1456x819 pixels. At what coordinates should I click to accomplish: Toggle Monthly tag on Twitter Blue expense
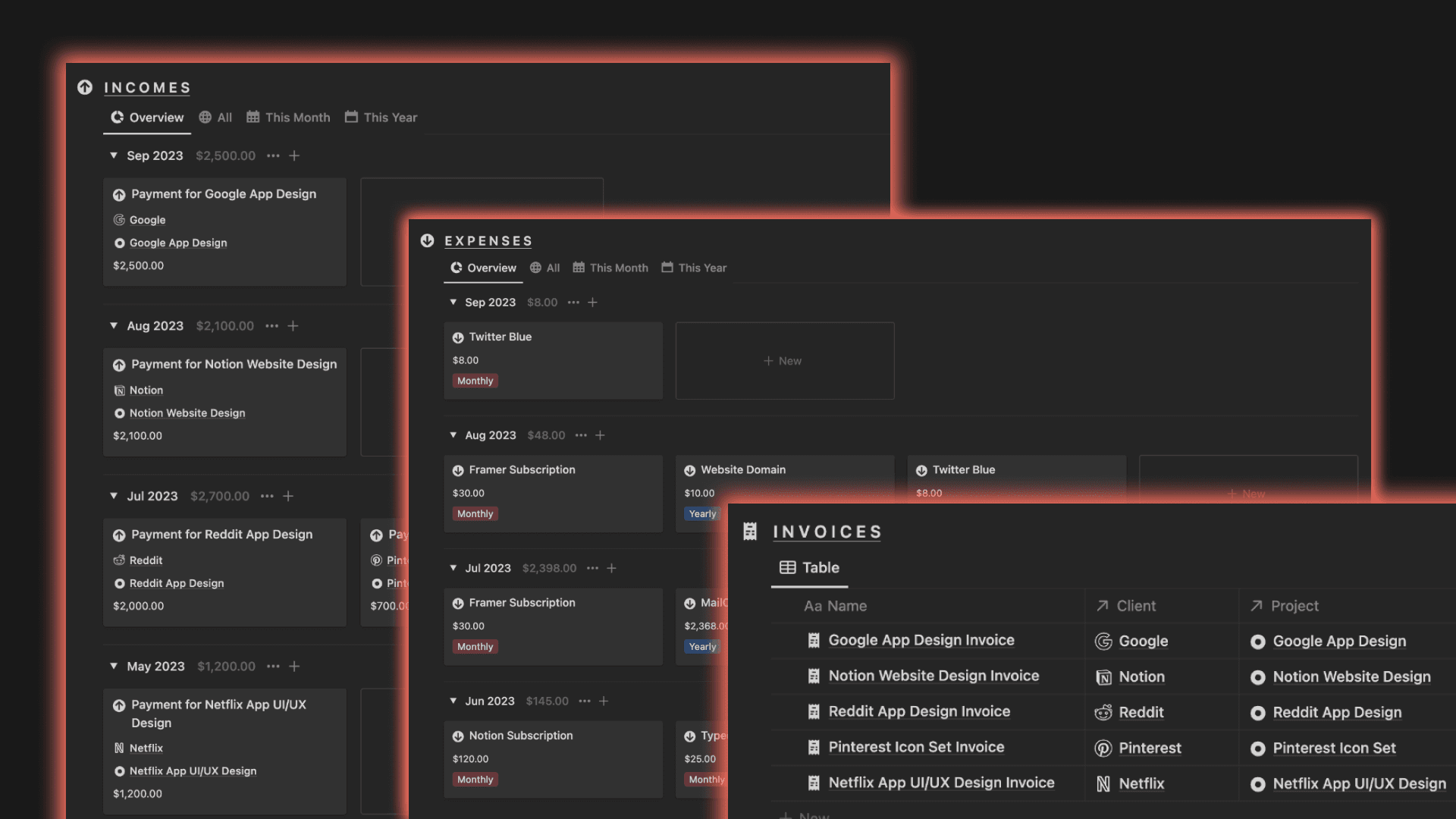click(x=475, y=380)
